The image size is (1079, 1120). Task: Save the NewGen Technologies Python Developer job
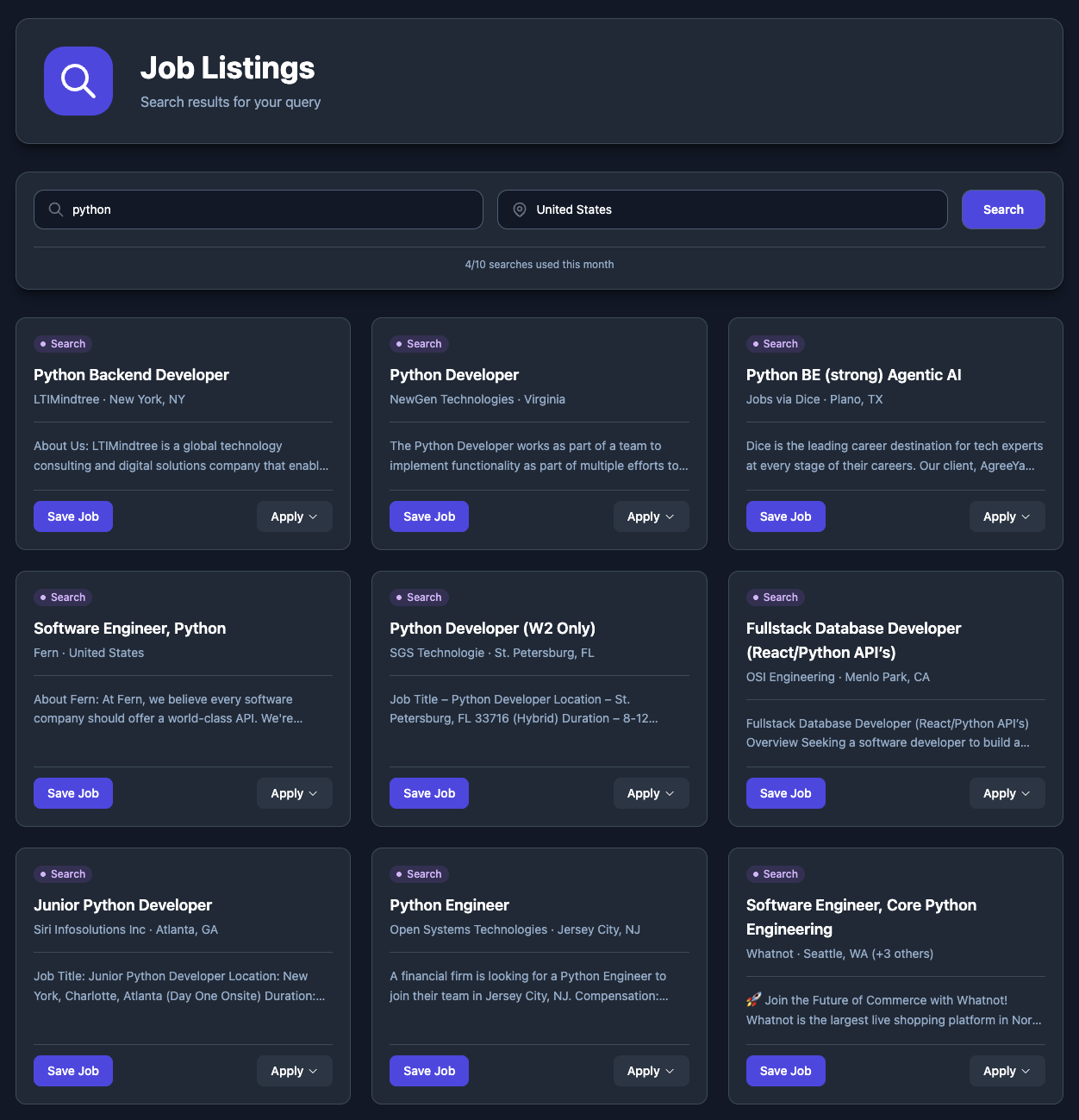point(428,516)
